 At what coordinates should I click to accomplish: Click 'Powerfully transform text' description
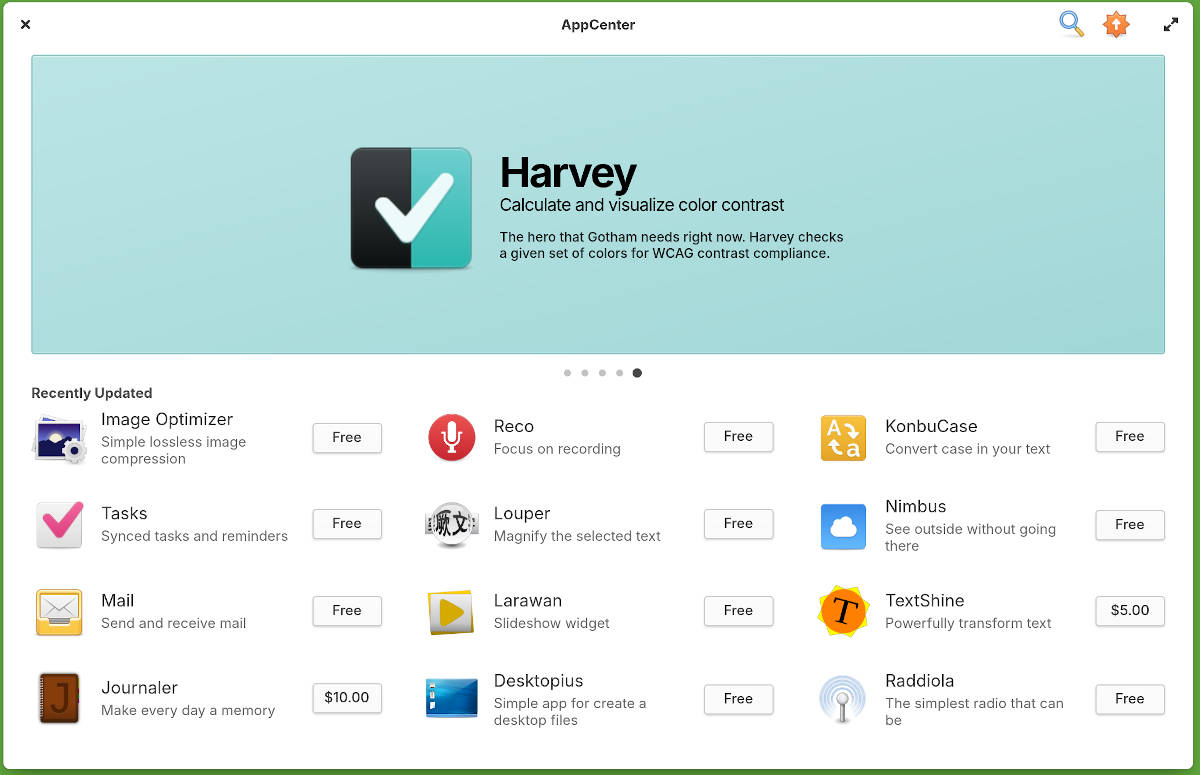[968, 623]
